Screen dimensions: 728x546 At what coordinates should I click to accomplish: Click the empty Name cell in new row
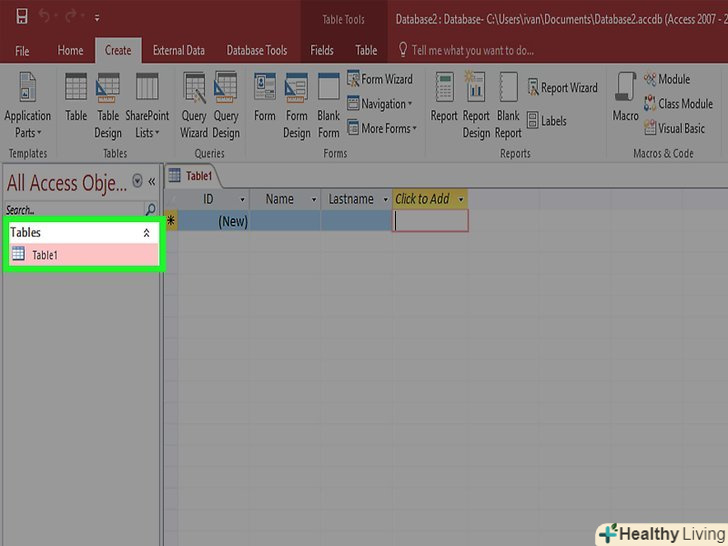(x=285, y=221)
